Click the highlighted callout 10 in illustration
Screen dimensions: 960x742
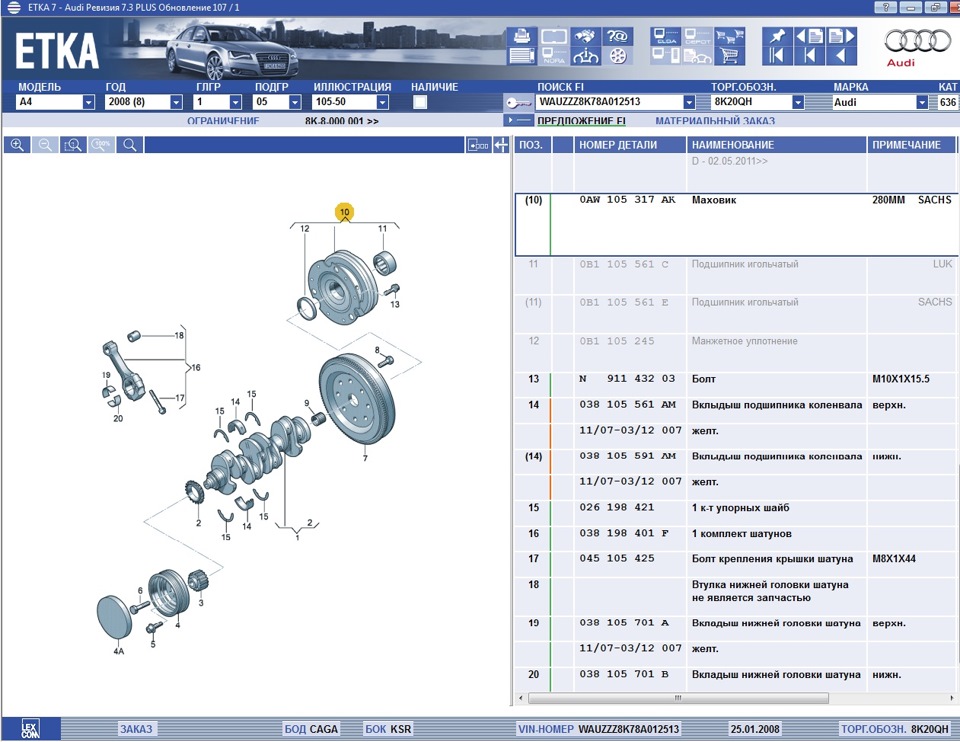pos(345,212)
